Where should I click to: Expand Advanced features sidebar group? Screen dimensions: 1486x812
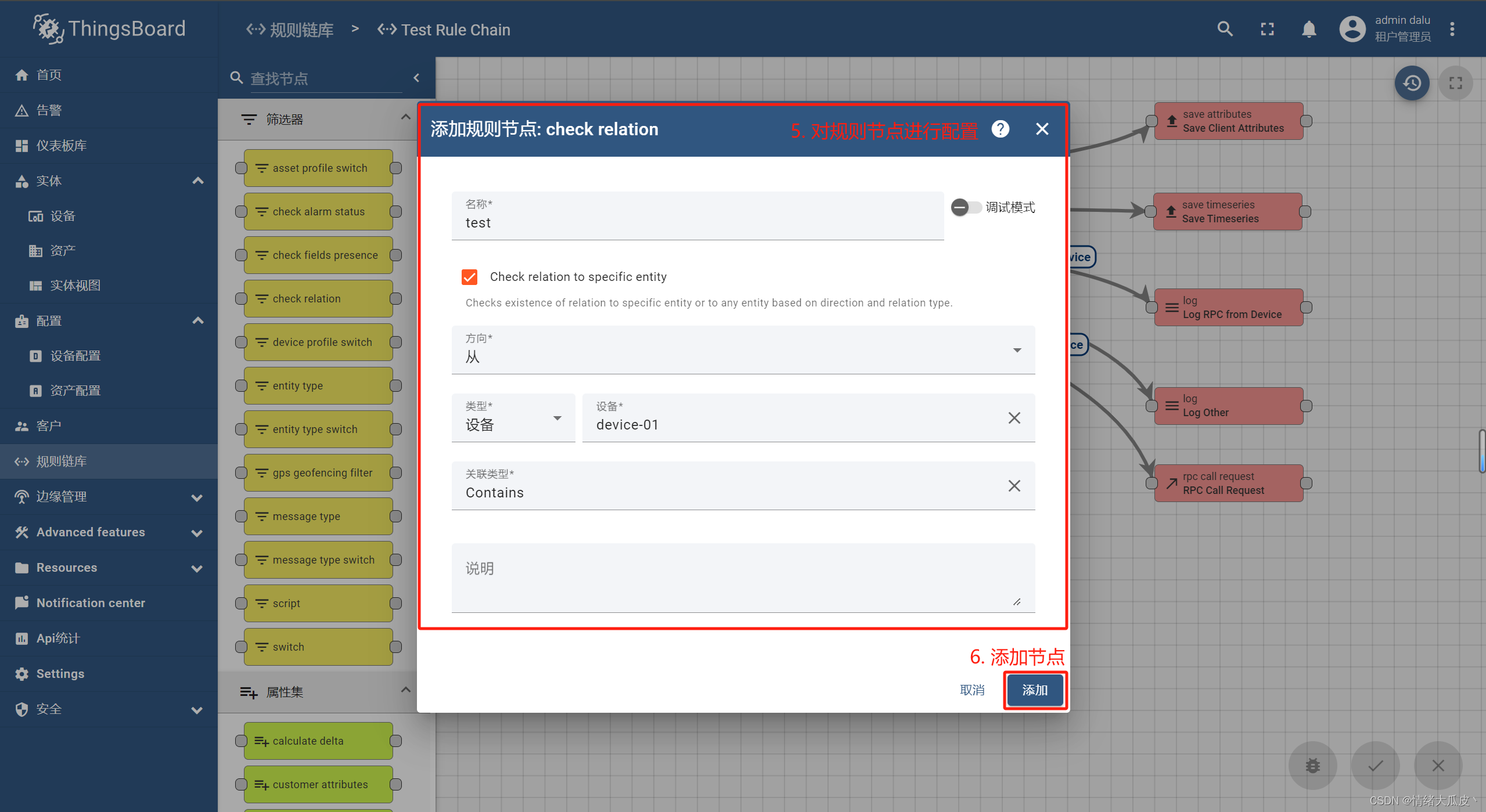(x=197, y=533)
